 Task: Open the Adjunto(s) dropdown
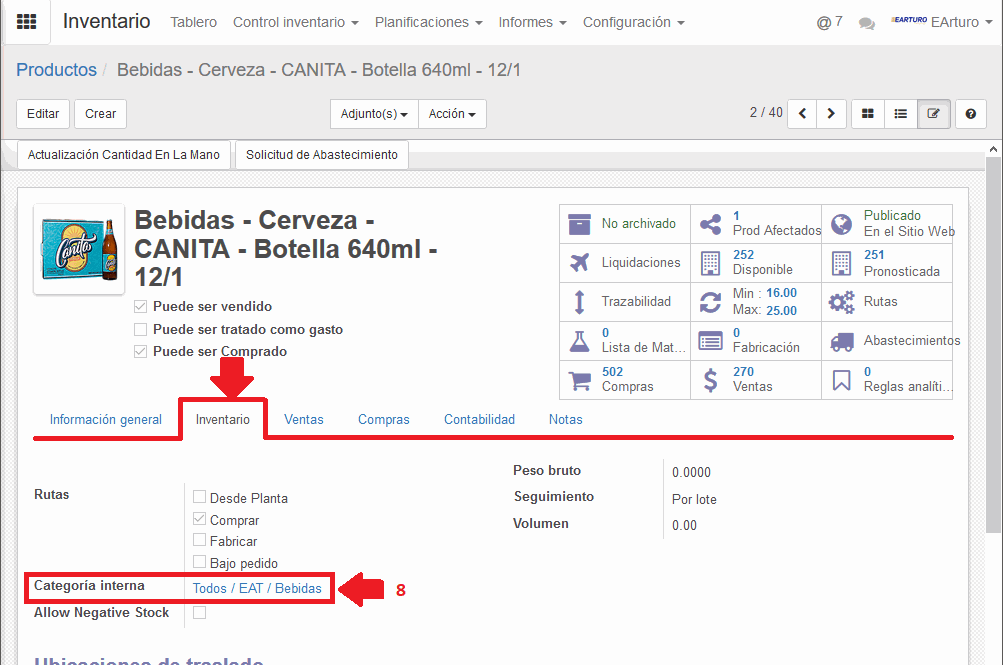[x=374, y=114]
